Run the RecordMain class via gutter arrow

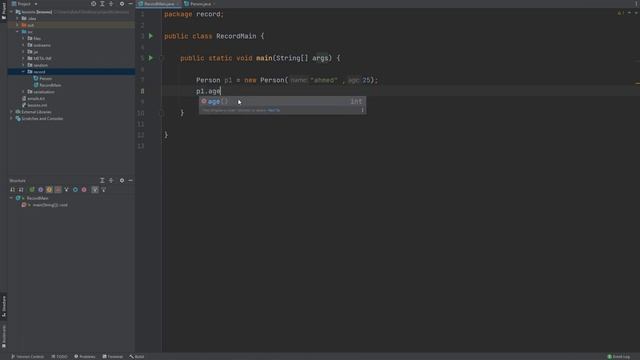click(151, 36)
